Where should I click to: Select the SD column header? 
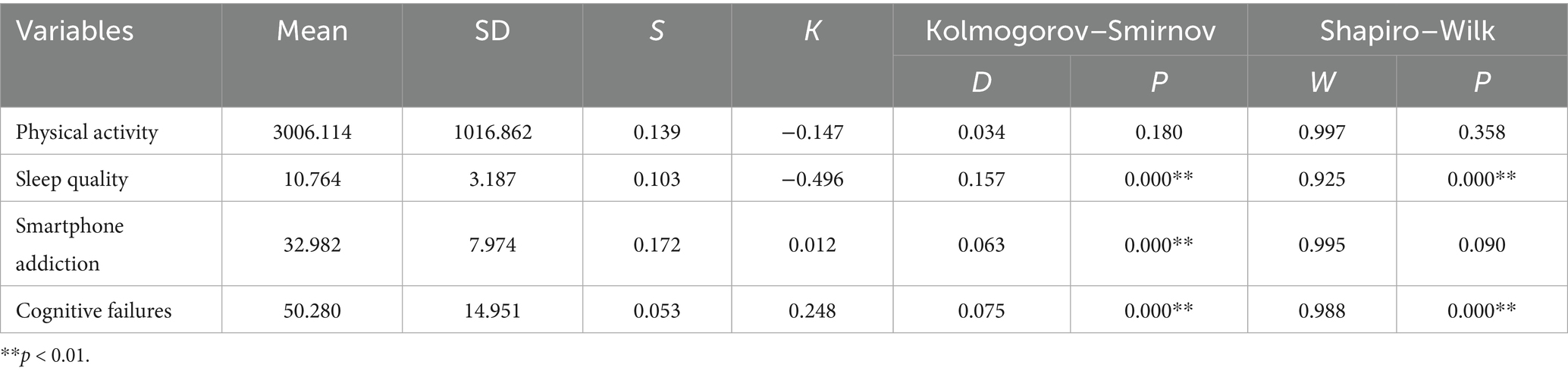[x=492, y=31]
